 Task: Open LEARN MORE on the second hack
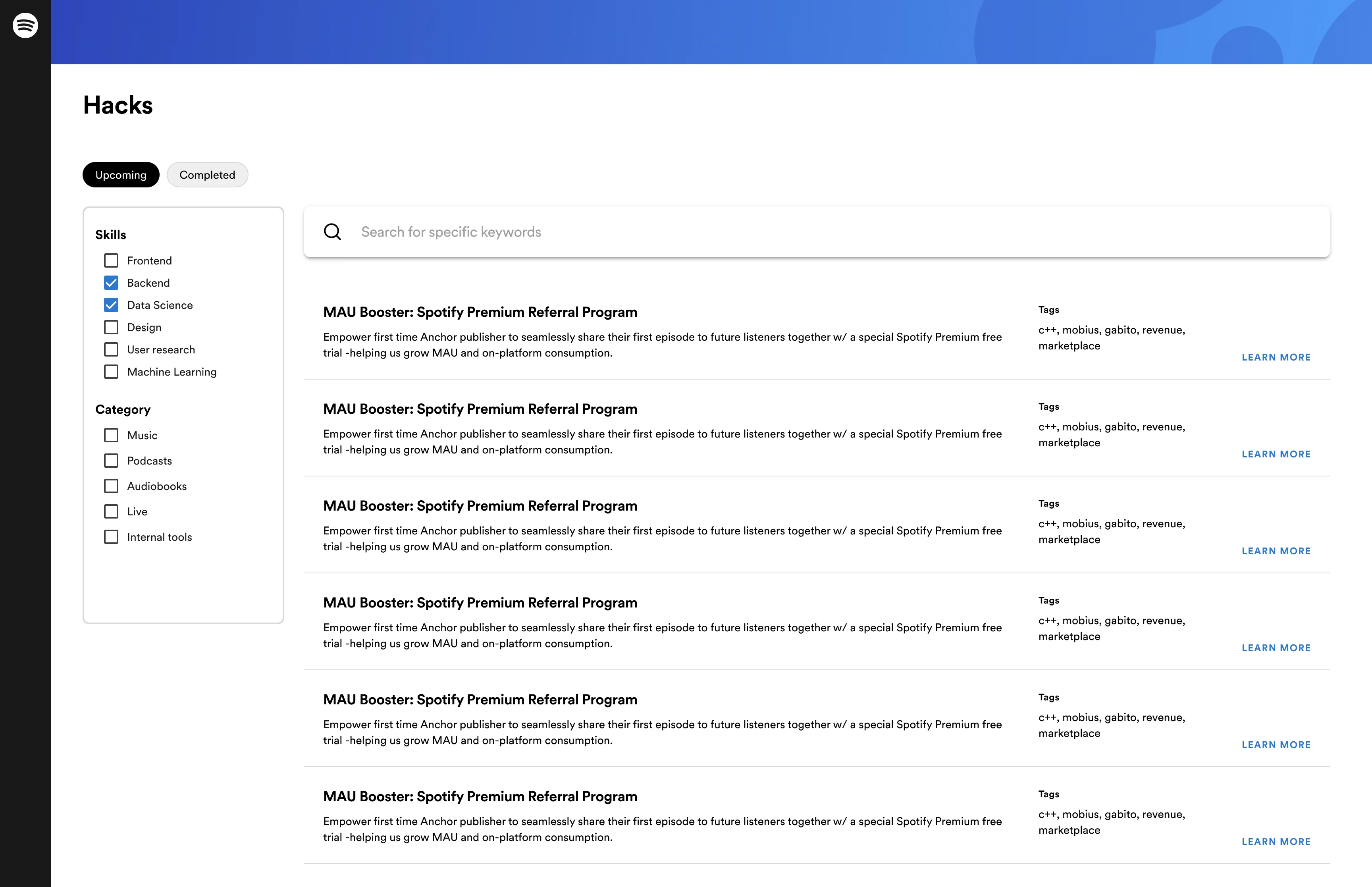pyautogui.click(x=1276, y=454)
